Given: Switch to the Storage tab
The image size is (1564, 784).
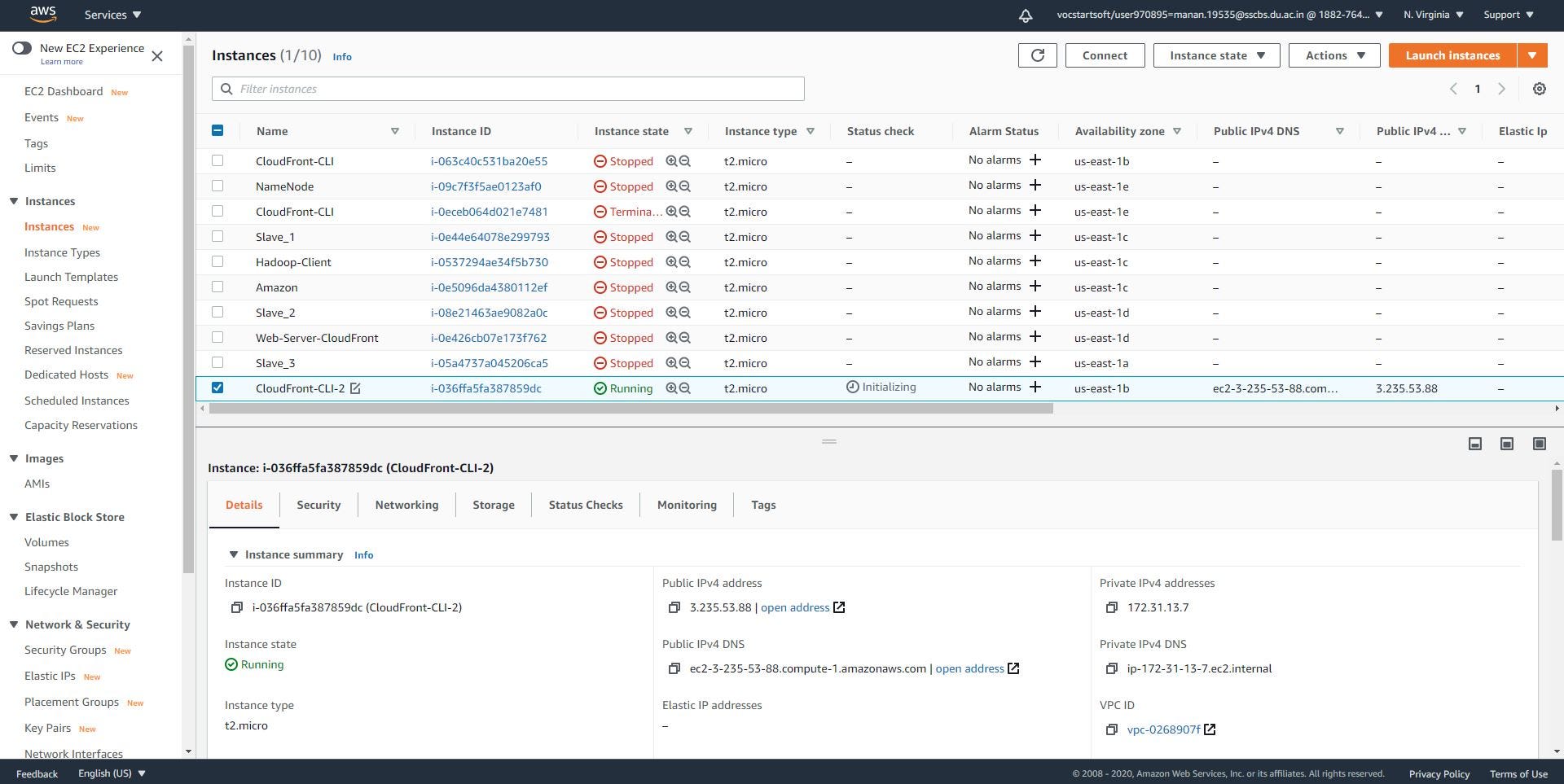Looking at the screenshot, I should point(494,505).
